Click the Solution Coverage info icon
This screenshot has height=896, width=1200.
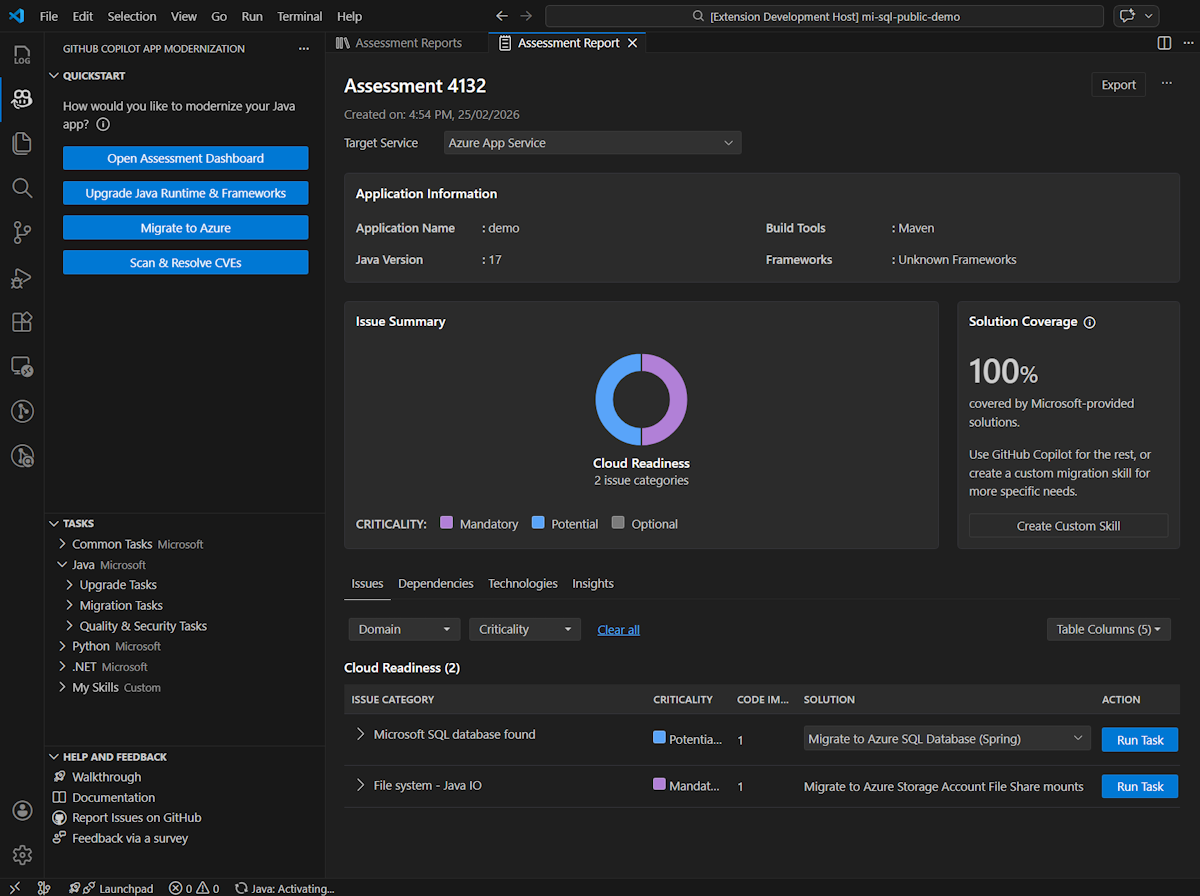click(x=1090, y=322)
